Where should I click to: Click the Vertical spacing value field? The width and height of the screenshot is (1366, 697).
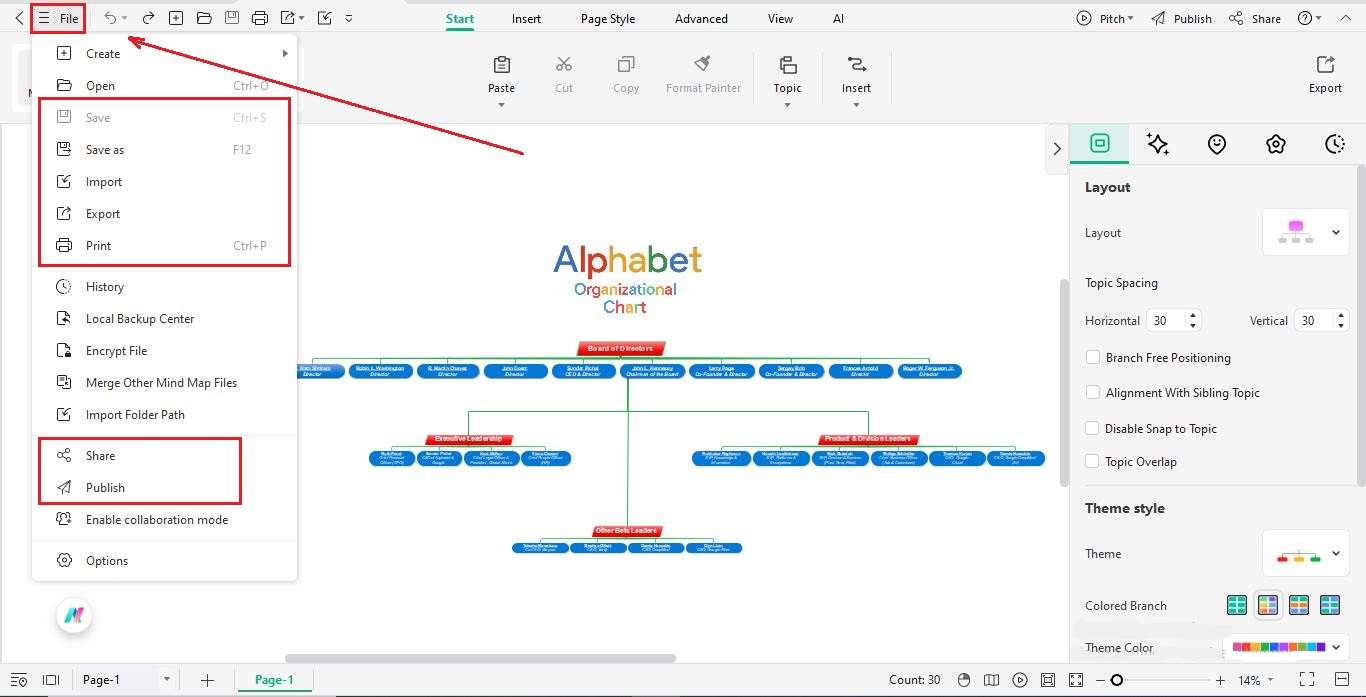click(1313, 320)
